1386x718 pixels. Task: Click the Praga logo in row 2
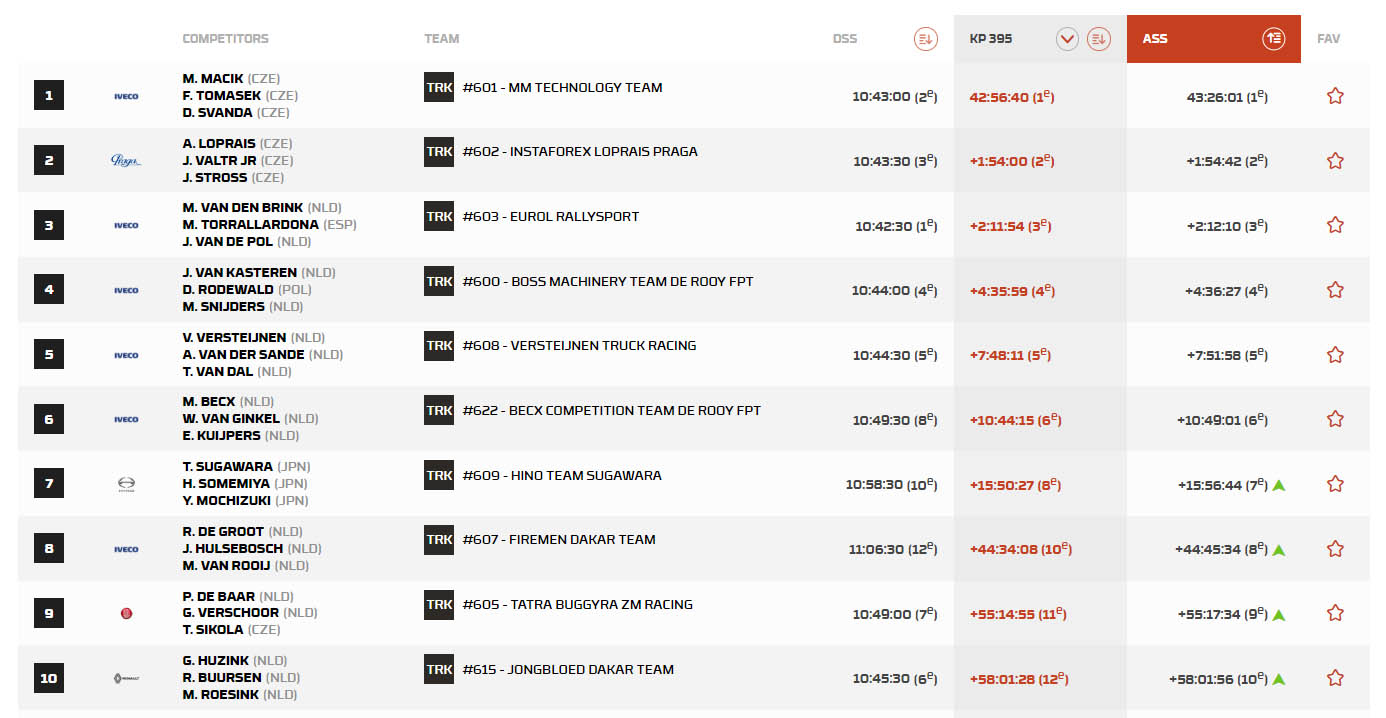point(126,160)
